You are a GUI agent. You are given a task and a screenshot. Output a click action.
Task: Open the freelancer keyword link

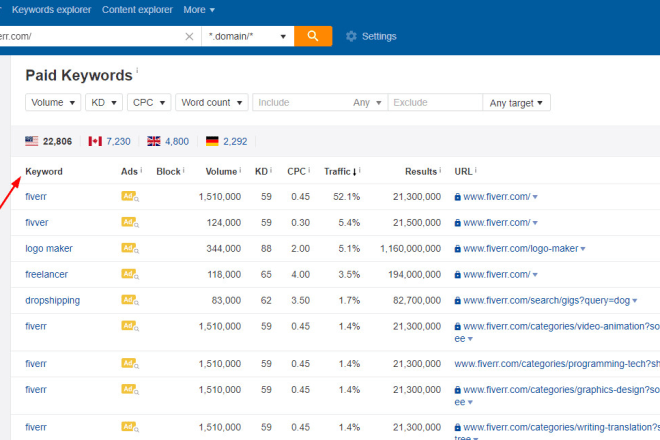pyautogui.click(x=46, y=274)
